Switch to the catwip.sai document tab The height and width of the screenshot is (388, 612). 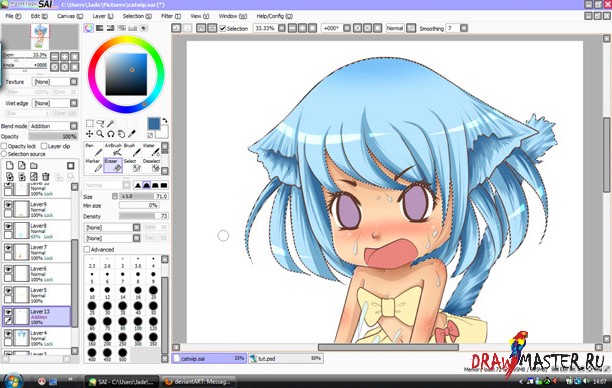click(x=209, y=358)
